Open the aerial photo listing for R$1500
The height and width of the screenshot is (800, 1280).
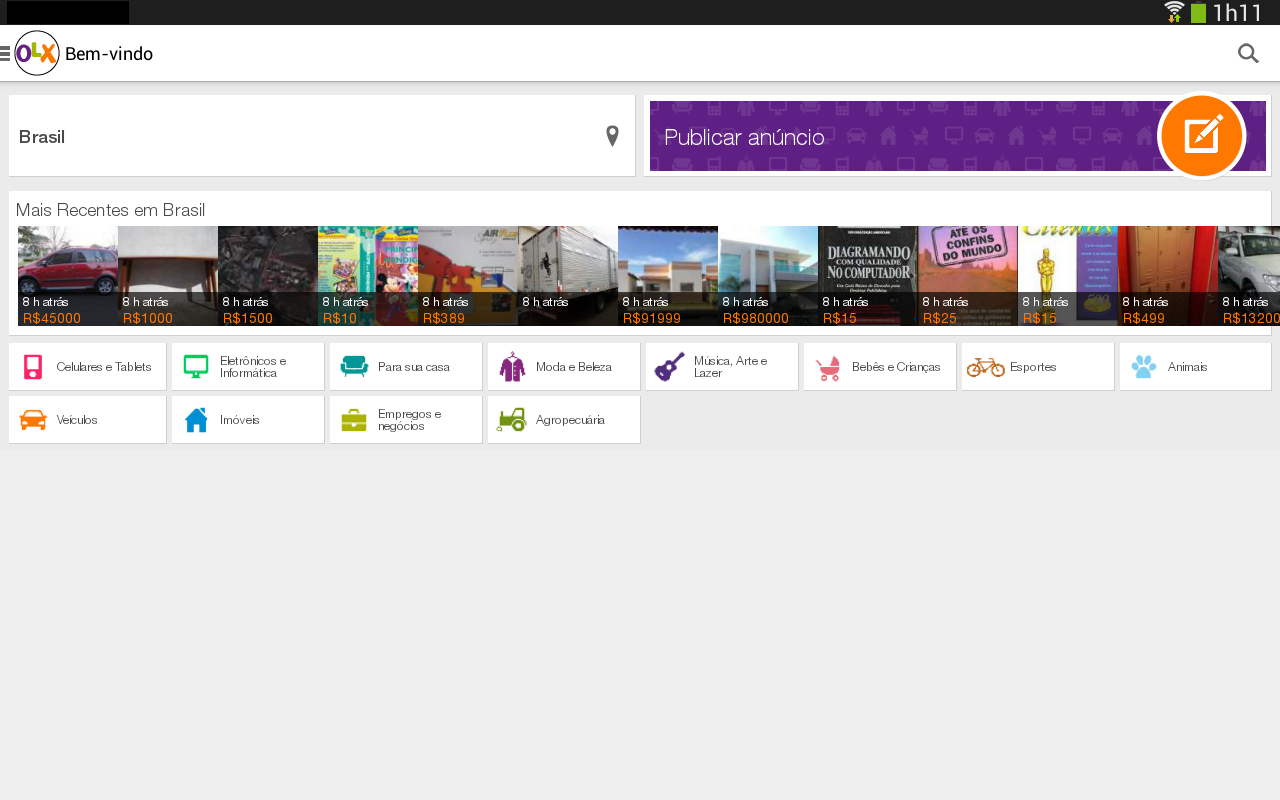(x=268, y=276)
